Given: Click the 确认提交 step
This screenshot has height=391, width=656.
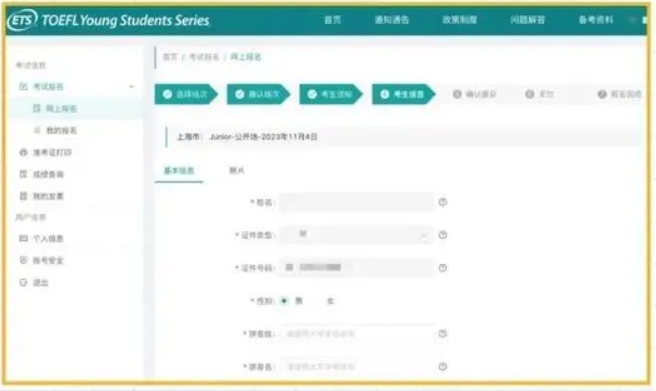Looking at the screenshot, I should (475, 94).
